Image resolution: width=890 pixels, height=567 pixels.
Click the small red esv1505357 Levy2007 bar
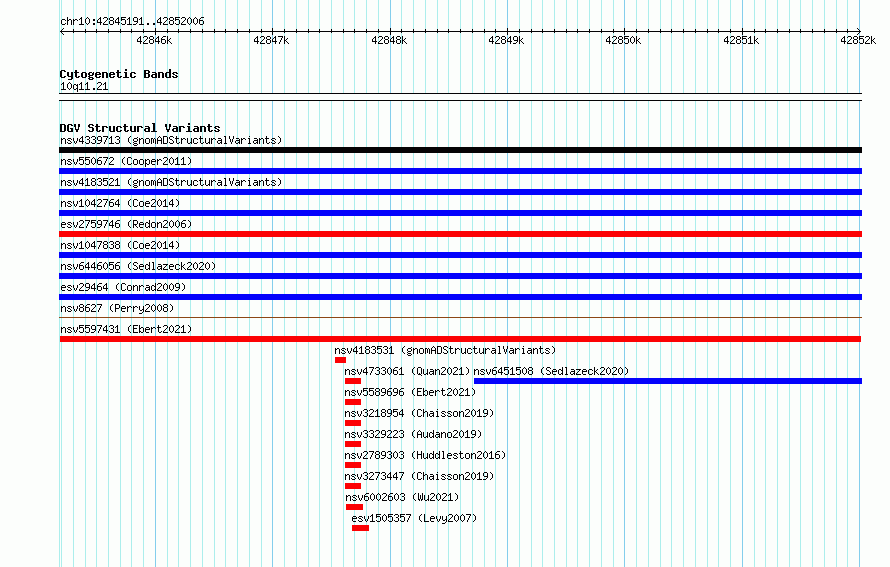(360, 528)
